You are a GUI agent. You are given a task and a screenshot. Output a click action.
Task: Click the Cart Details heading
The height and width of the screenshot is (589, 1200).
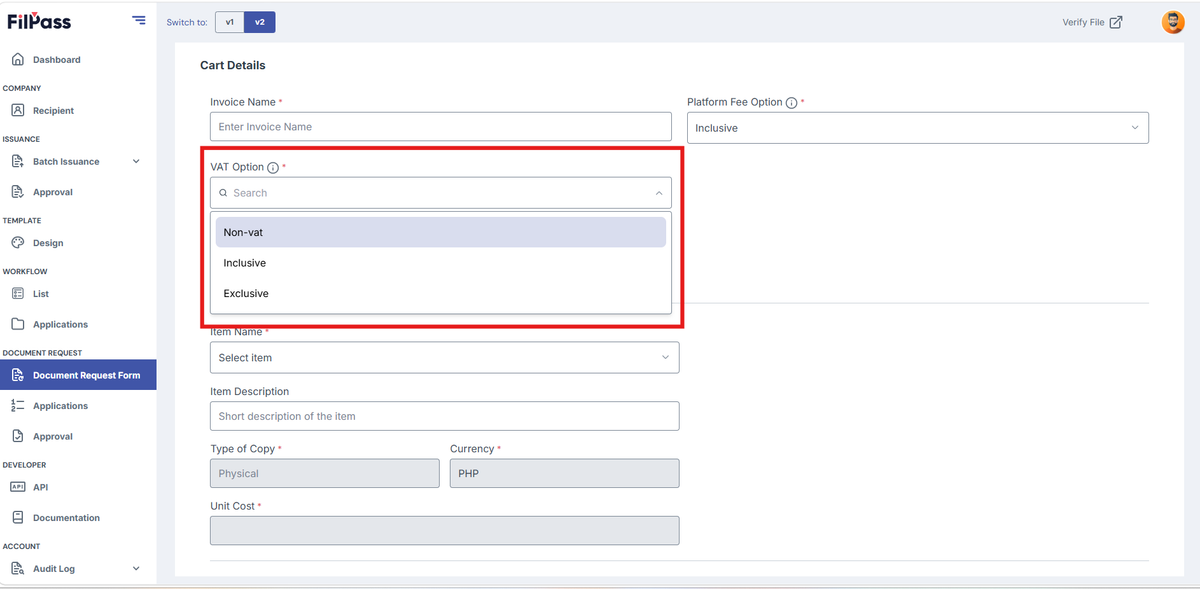233,66
